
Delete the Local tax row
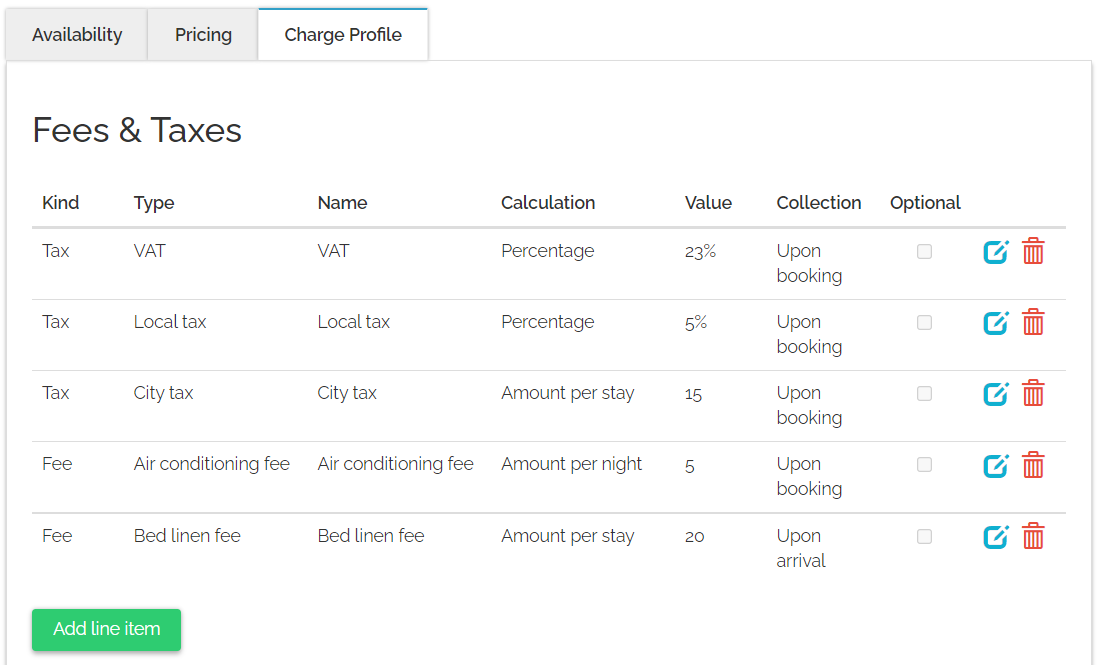click(x=1033, y=323)
